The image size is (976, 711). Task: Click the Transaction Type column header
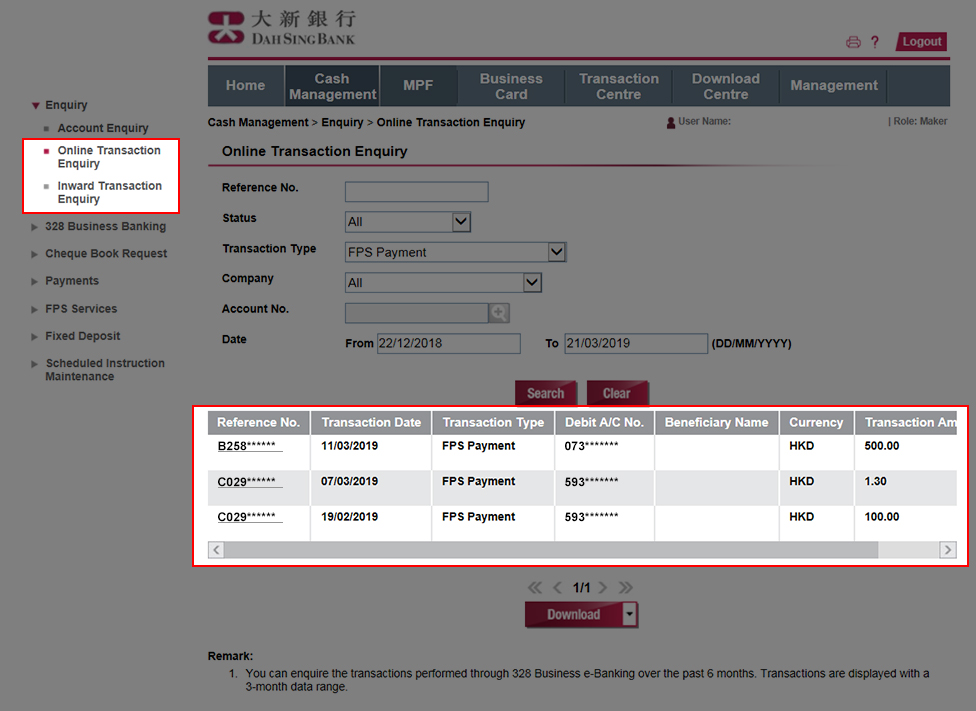[493, 423]
